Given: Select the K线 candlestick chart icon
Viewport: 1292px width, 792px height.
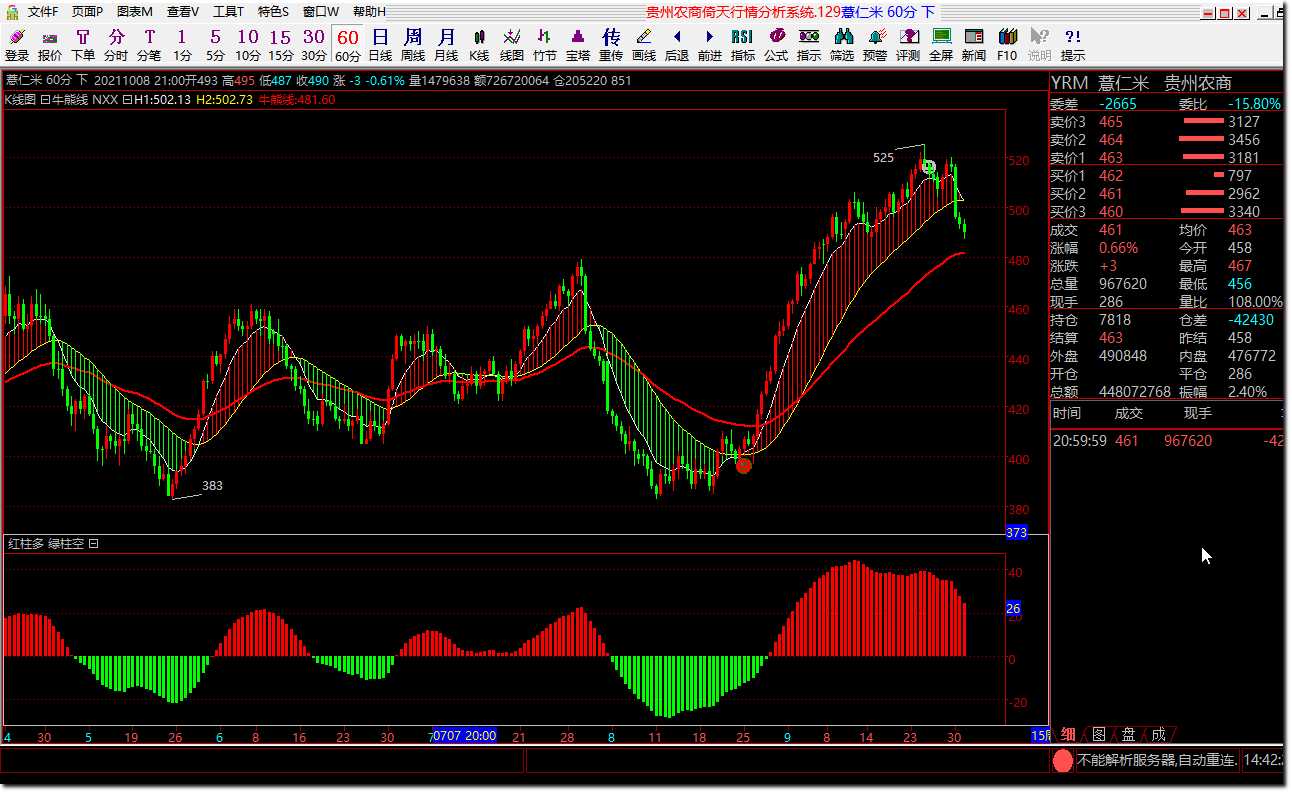Looking at the screenshot, I should pyautogui.click(x=479, y=45).
